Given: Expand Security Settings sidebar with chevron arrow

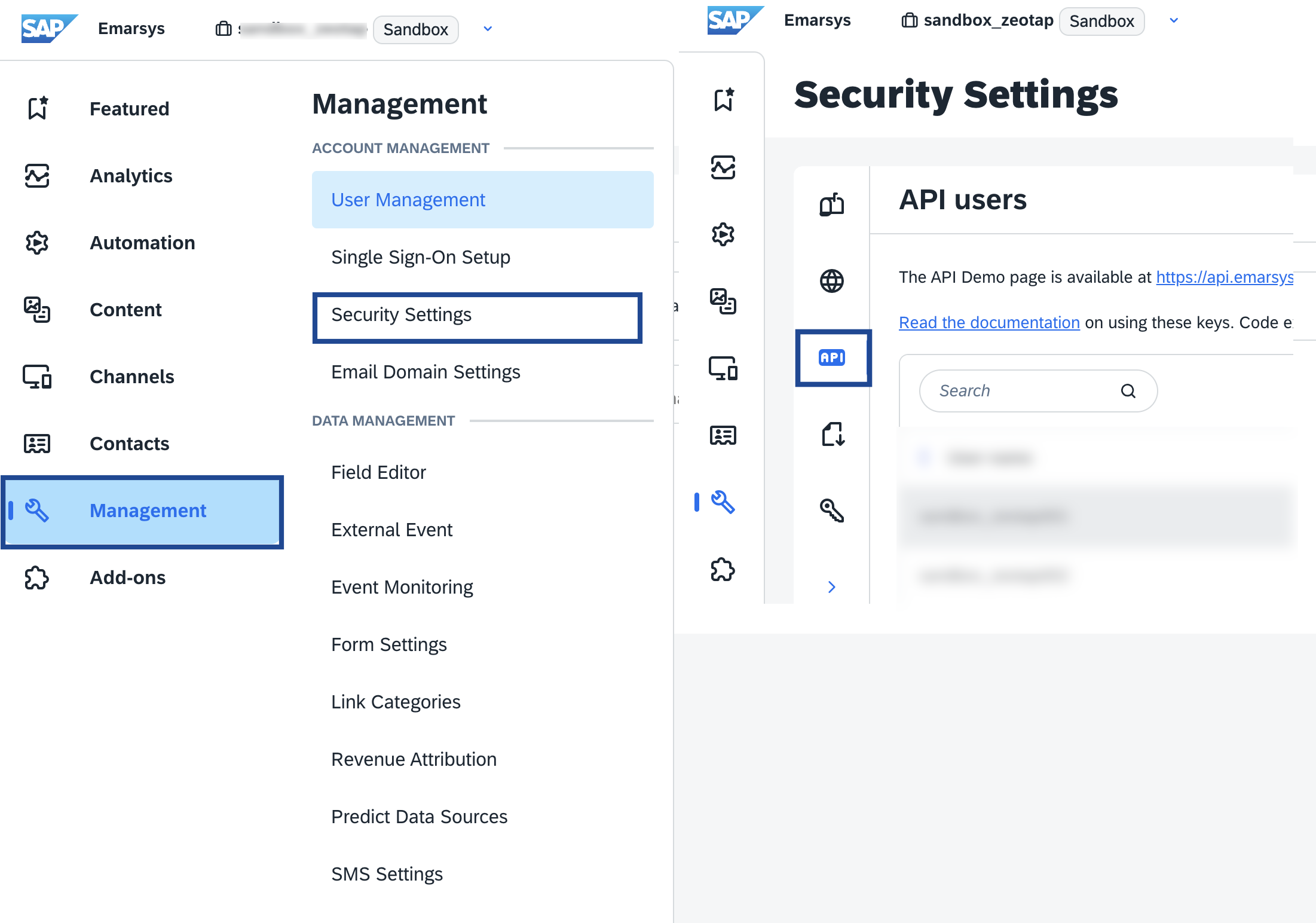Looking at the screenshot, I should point(832,587).
